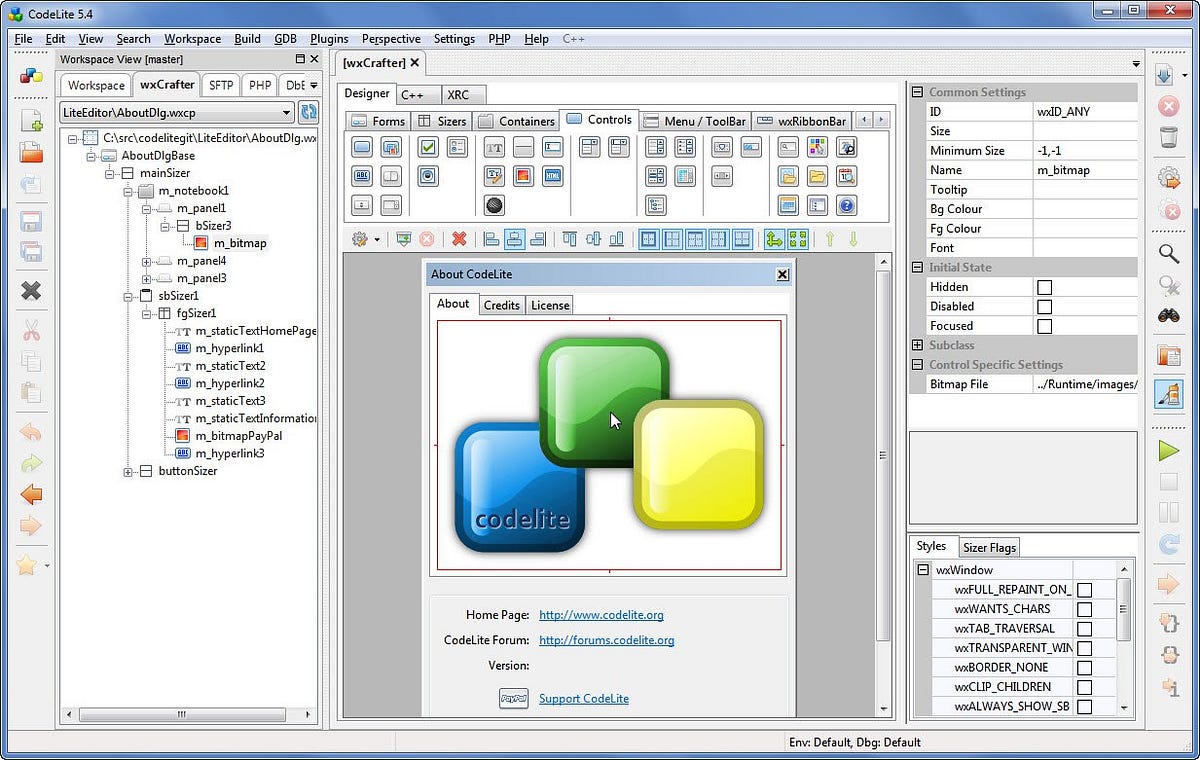Switch to the Sizer Flags tab
1200x760 pixels.
[988, 547]
